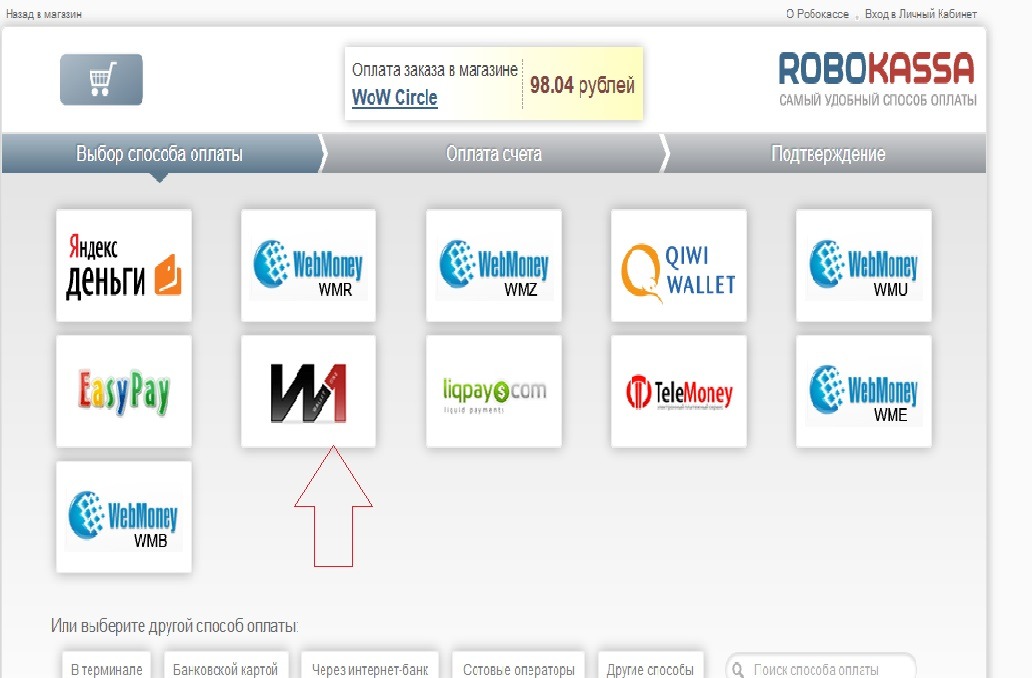Viewport: 1032px width, 678px height.
Task: Select the W1 wallet payment tile
Action: (309, 392)
